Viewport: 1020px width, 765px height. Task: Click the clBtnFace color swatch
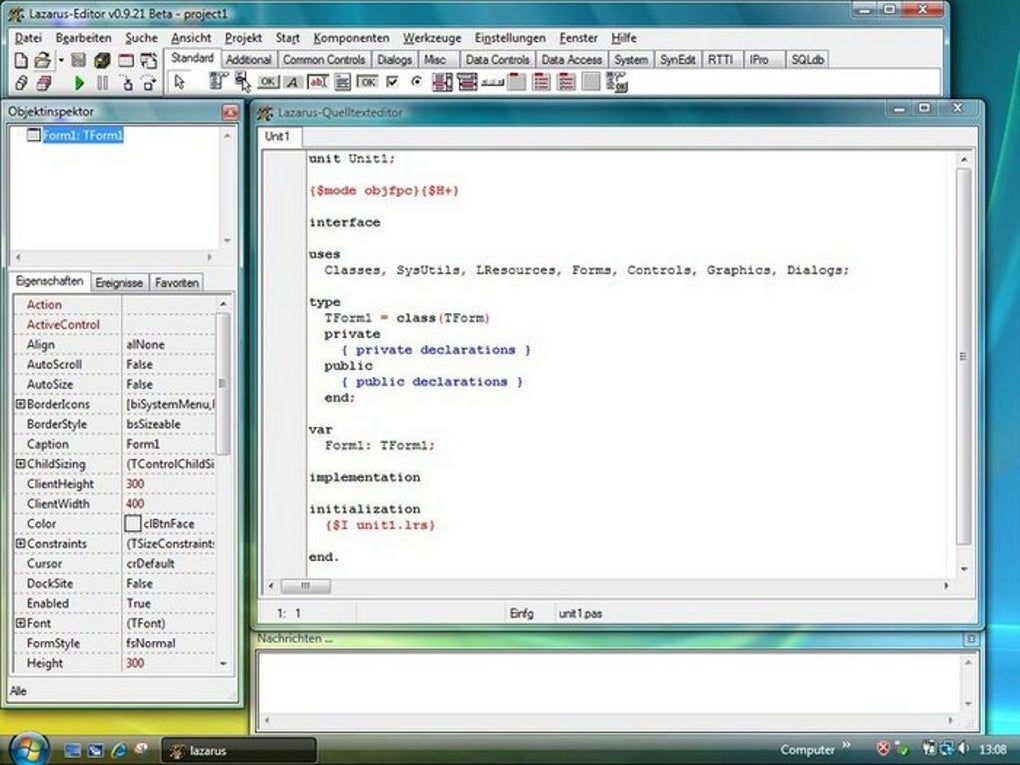pos(132,524)
